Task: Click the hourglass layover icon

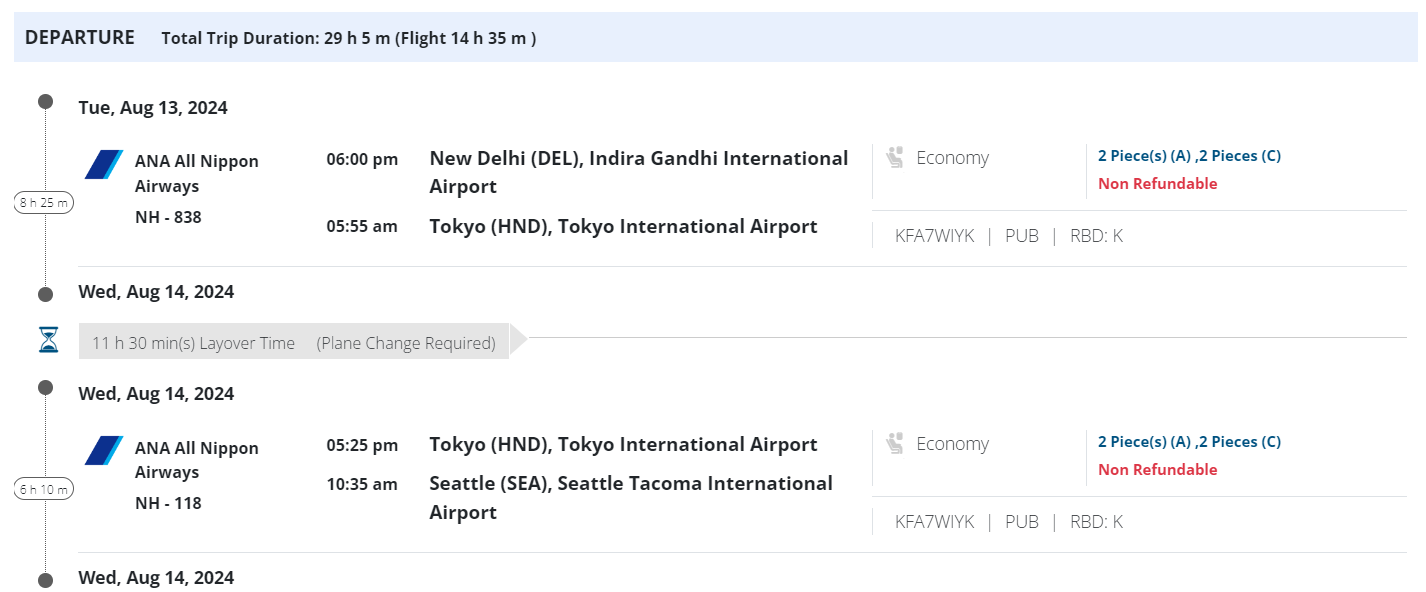Action: click(48, 340)
